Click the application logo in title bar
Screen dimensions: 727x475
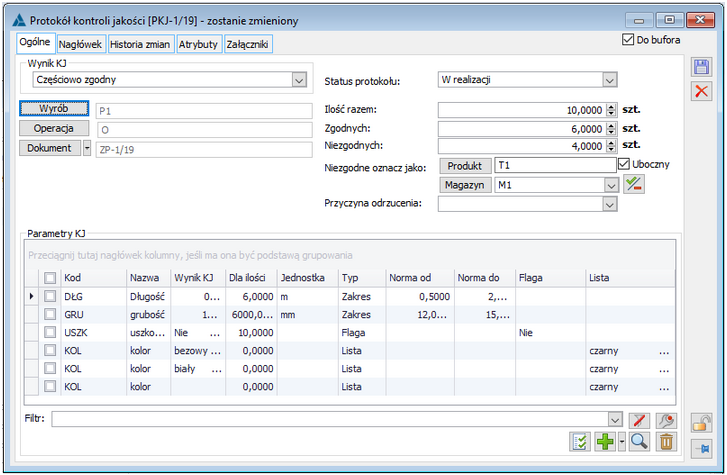click(19, 20)
